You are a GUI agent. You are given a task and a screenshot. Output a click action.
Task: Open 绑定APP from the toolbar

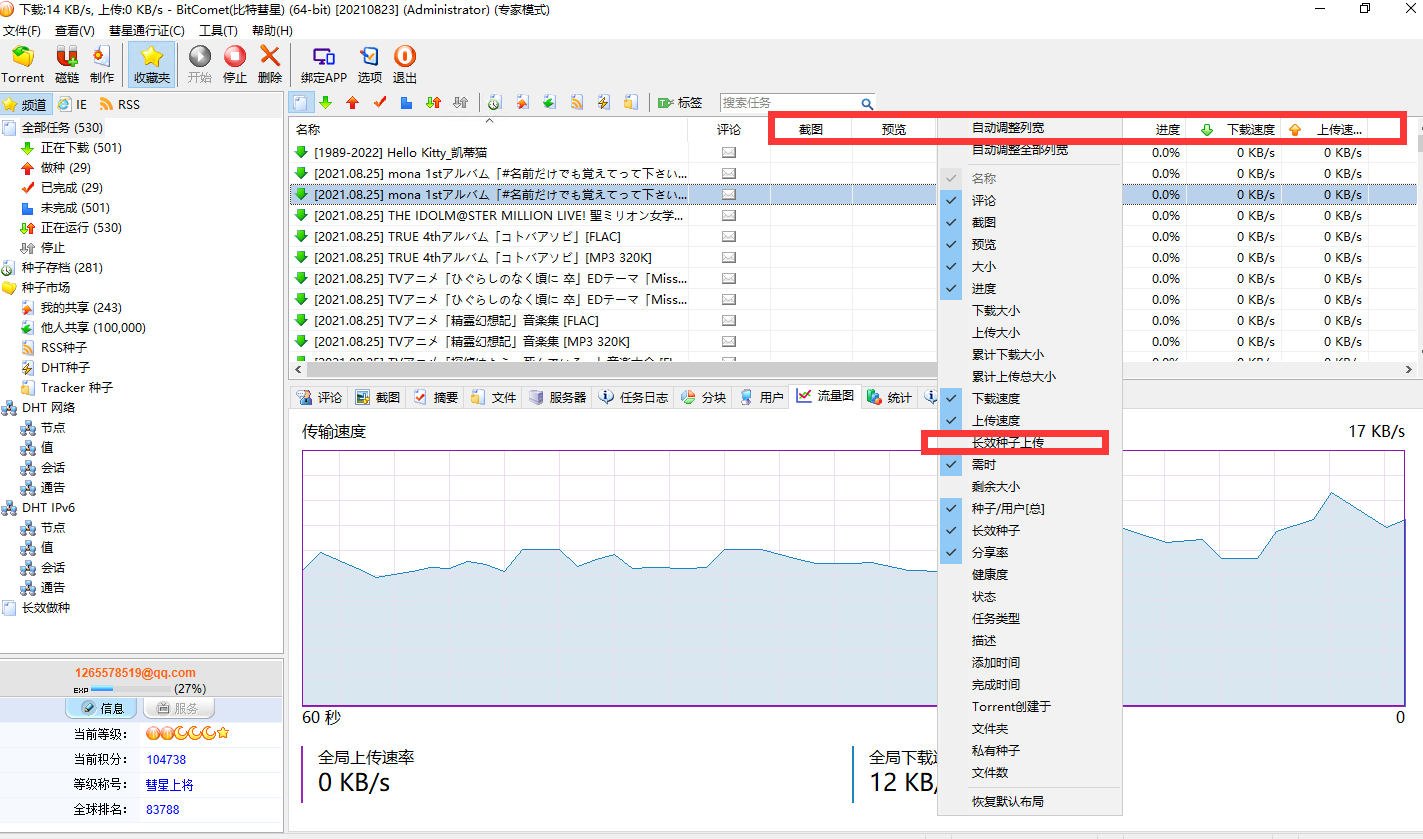324,64
